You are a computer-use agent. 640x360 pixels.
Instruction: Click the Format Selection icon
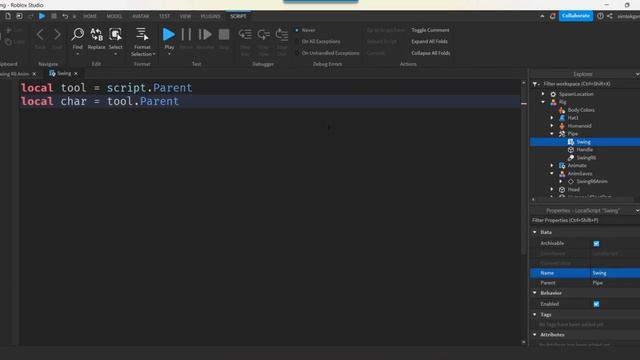[x=142, y=34]
